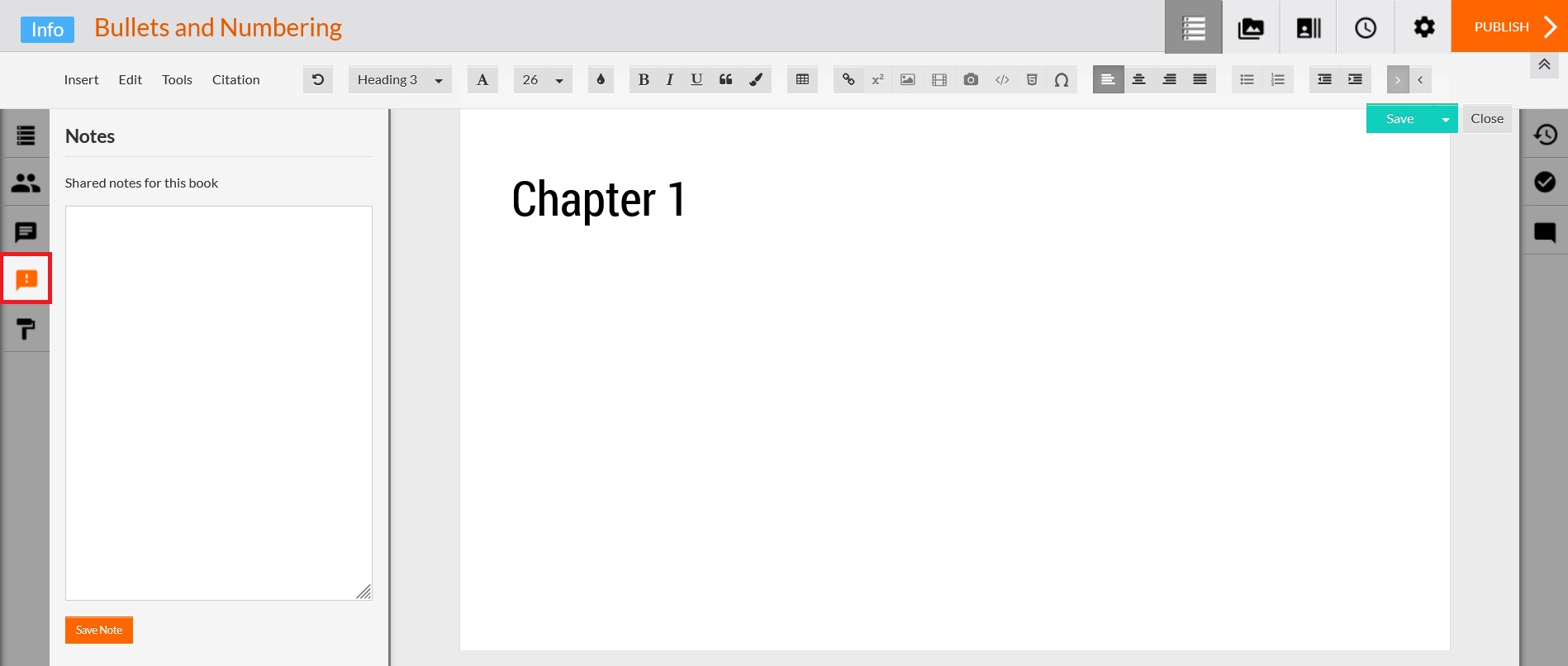
Task: Insert a table from toolbar
Action: click(802, 79)
